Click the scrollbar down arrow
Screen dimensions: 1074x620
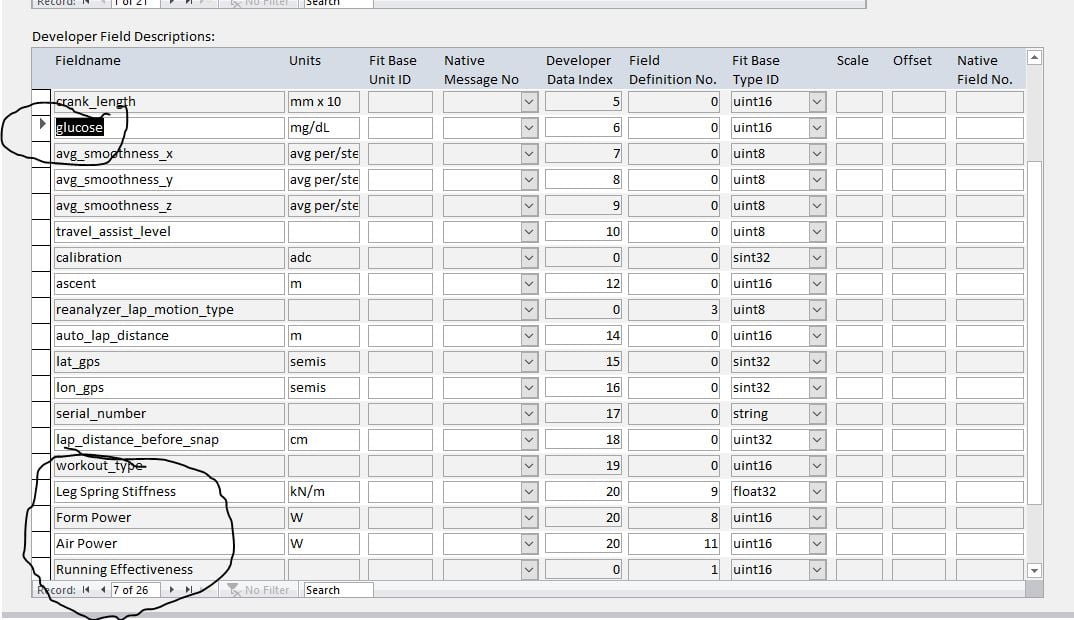point(1034,570)
